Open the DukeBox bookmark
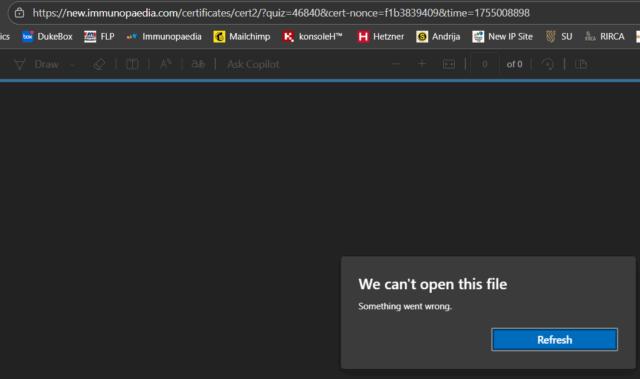 click(x=47, y=37)
